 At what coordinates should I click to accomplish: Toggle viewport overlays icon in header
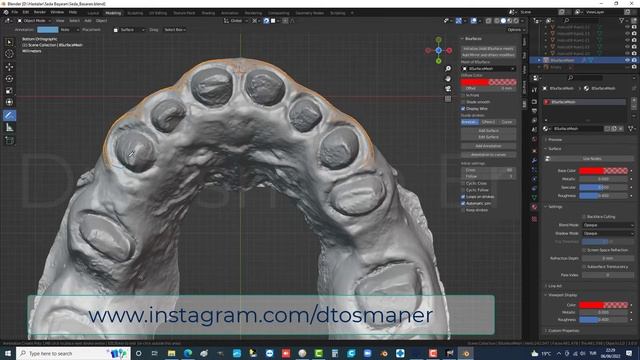pyautogui.click(x=473, y=20)
